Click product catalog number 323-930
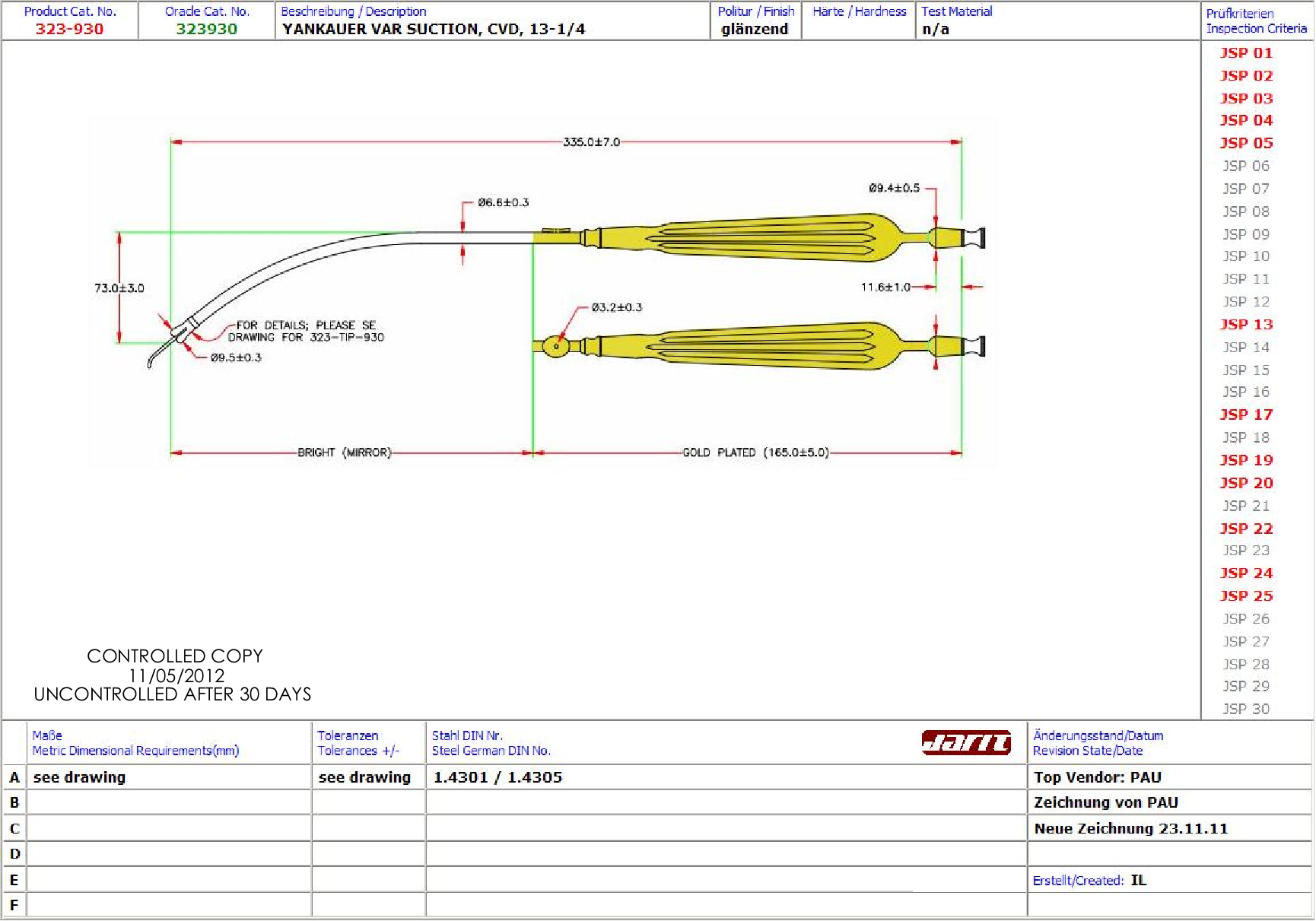Screen dimensions: 1316x921 tap(69, 29)
